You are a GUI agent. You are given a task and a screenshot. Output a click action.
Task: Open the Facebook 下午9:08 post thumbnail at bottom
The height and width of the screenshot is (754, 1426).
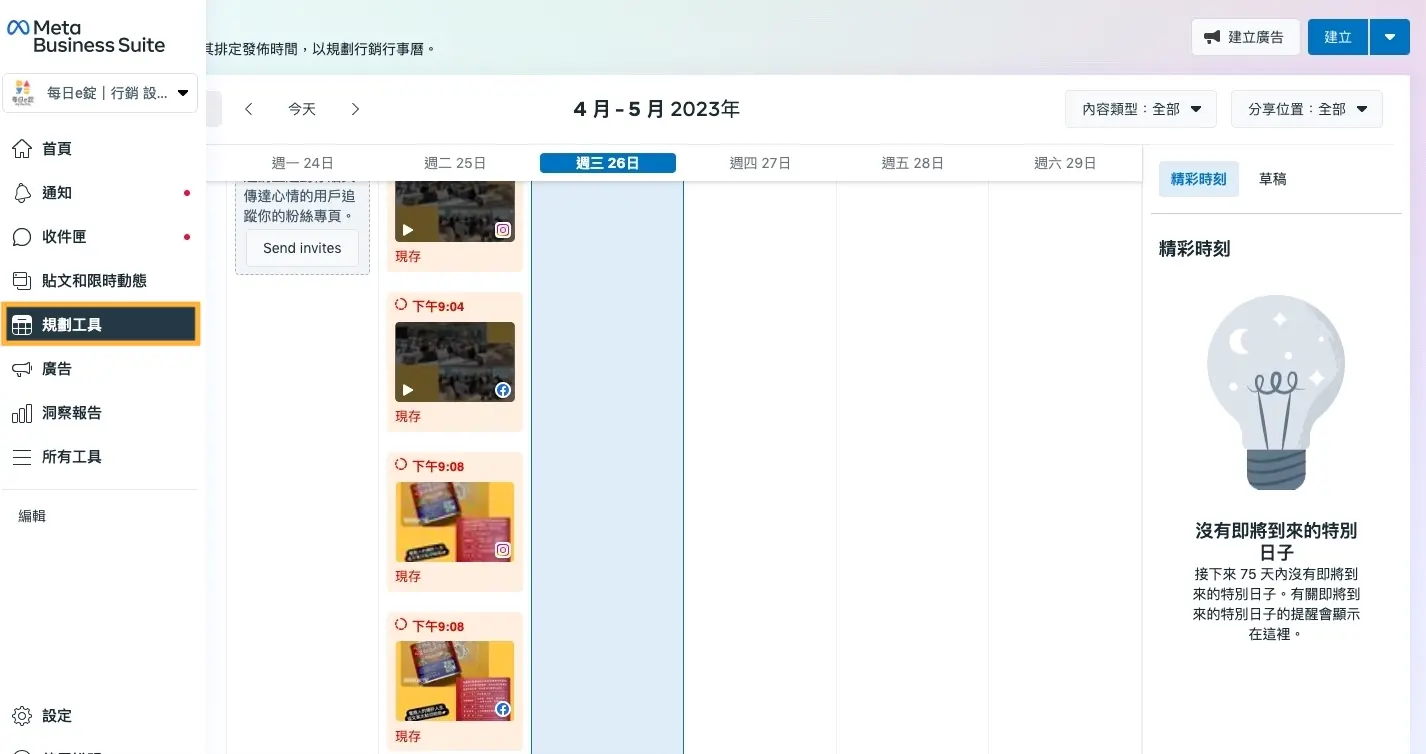[455, 682]
